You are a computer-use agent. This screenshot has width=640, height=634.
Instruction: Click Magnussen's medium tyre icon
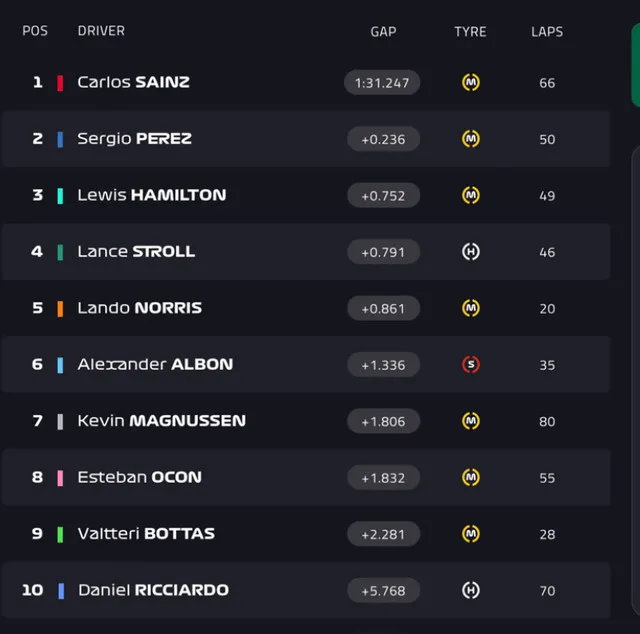coord(471,421)
